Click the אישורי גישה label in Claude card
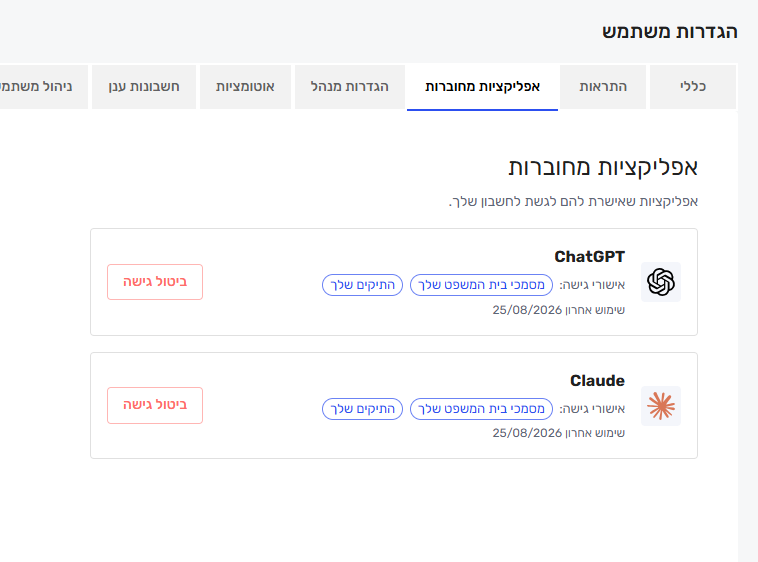The width and height of the screenshot is (758, 562). coord(592,409)
